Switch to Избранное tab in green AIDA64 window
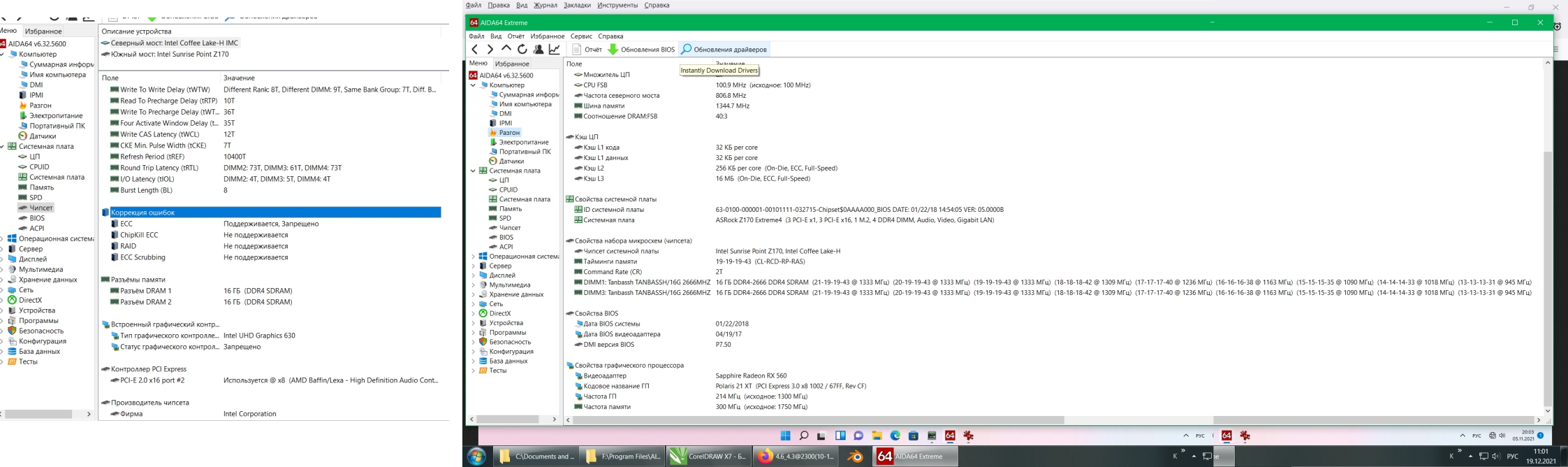1568x467 pixels. pos(512,64)
